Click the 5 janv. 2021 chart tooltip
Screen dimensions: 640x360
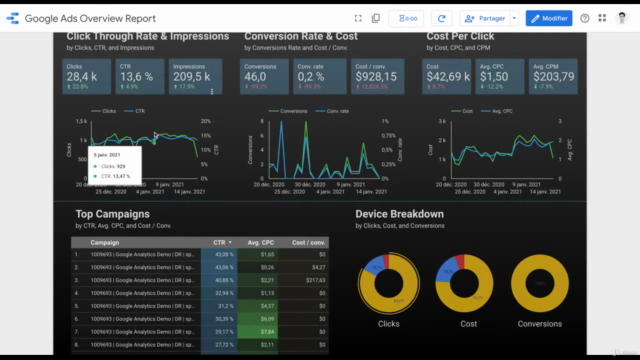(x=115, y=165)
